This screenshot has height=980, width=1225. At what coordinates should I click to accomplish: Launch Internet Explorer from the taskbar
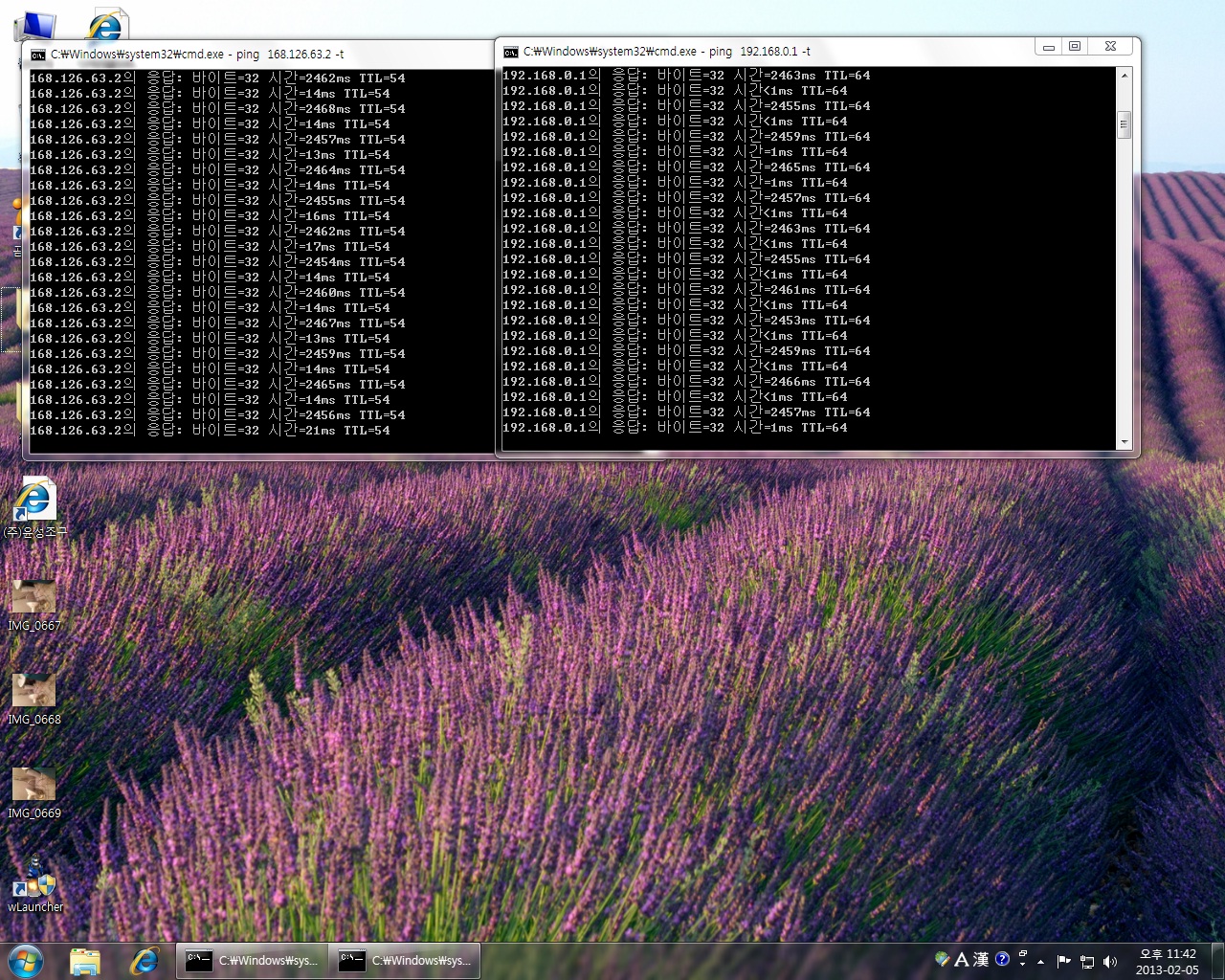pyautogui.click(x=145, y=961)
